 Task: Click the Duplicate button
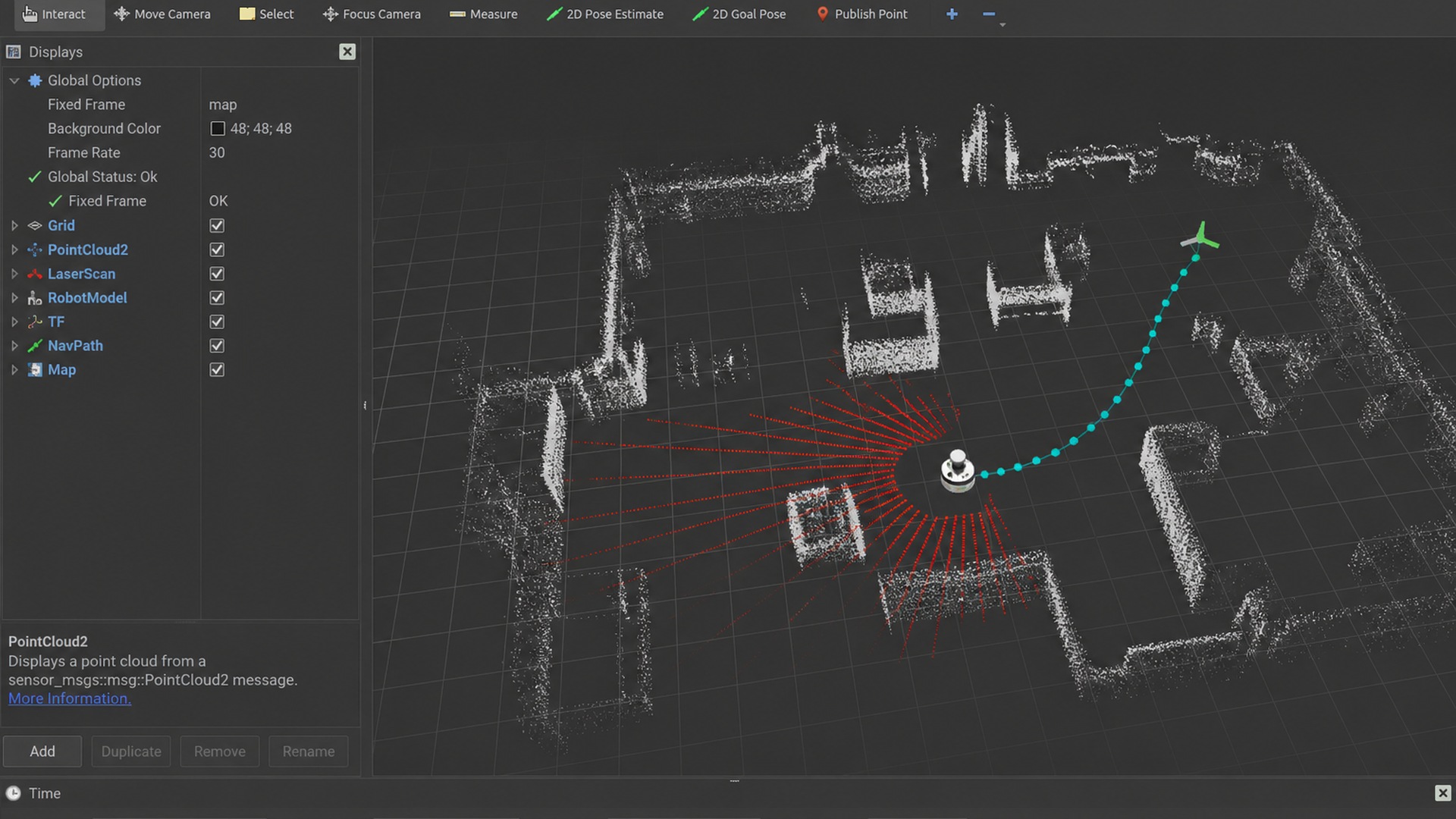131,752
